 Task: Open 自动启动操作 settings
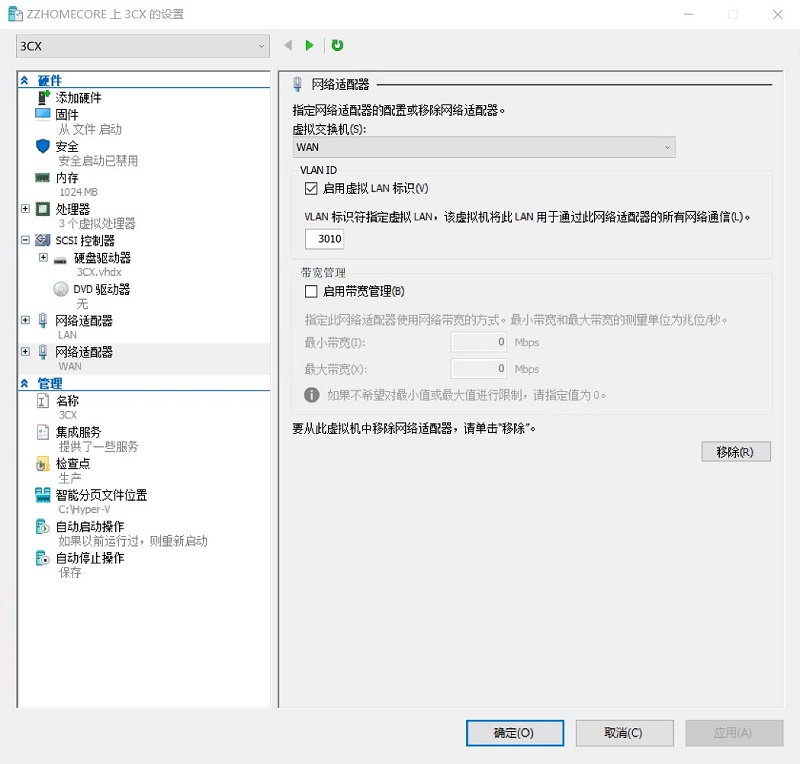click(89, 527)
